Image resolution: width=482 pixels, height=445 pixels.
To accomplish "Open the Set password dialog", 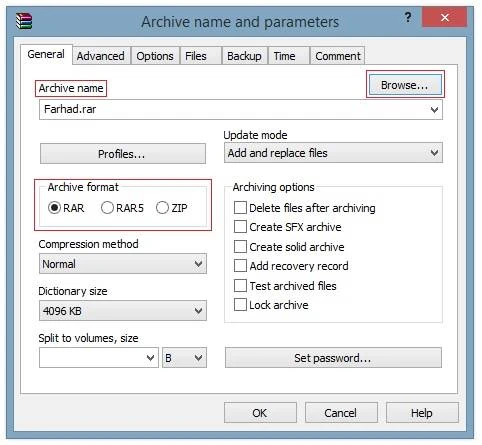I will pos(333,358).
